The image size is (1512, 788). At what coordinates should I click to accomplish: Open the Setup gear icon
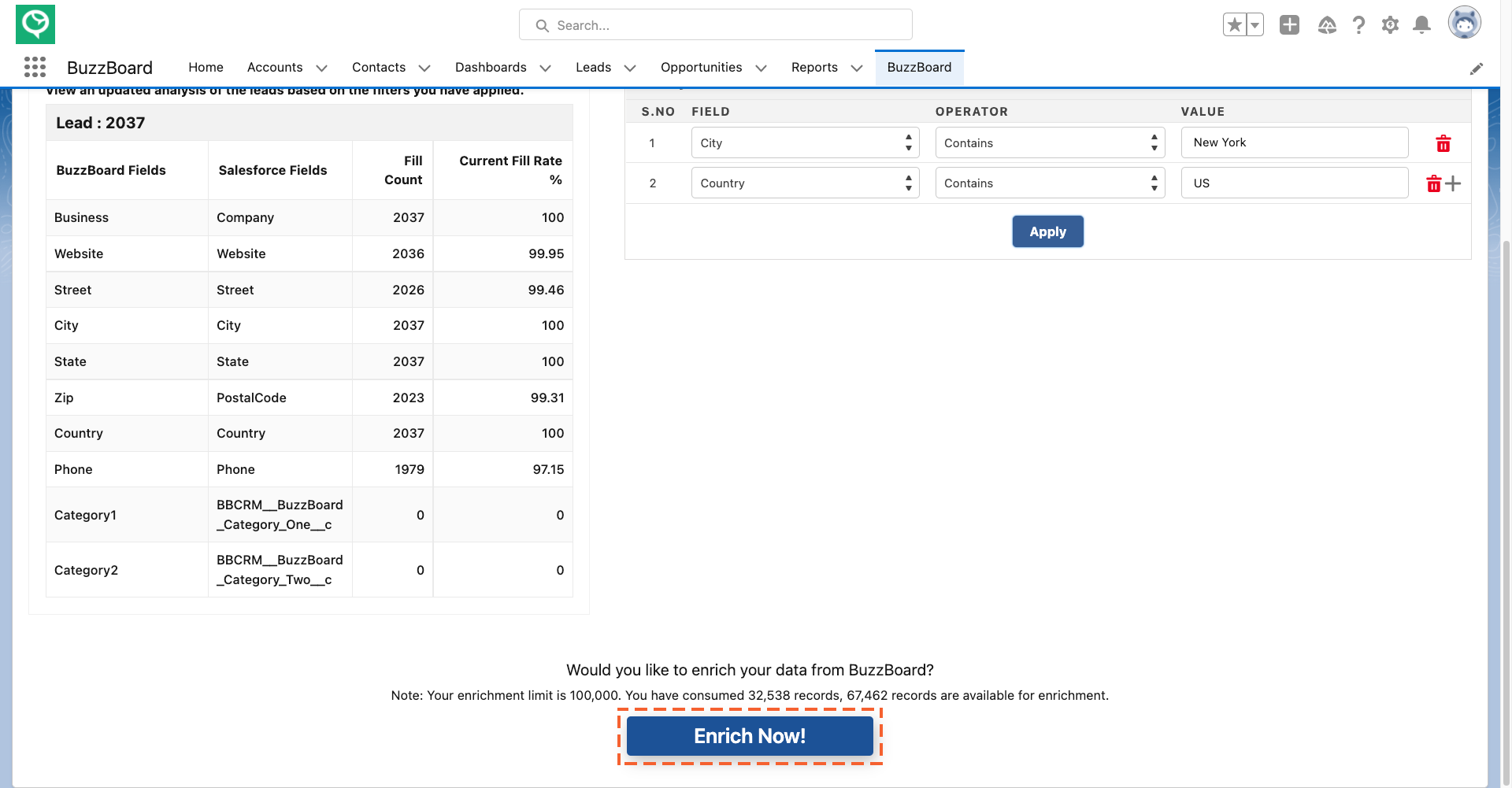(x=1390, y=25)
